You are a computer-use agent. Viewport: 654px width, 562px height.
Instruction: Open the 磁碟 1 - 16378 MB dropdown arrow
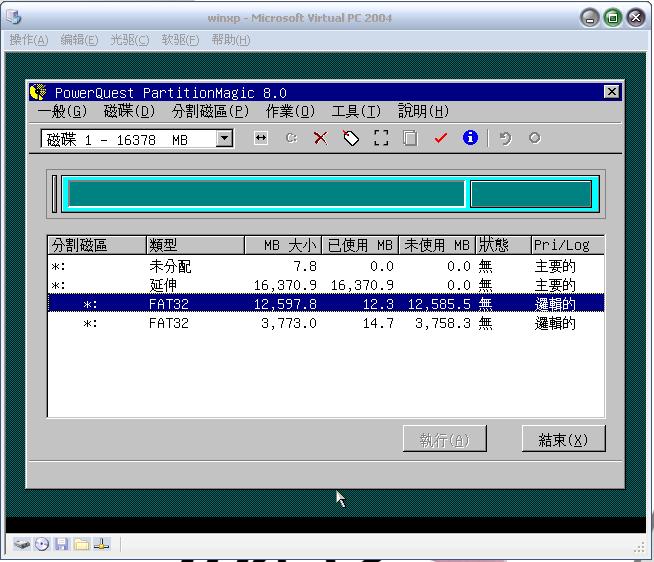click(224, 139)
